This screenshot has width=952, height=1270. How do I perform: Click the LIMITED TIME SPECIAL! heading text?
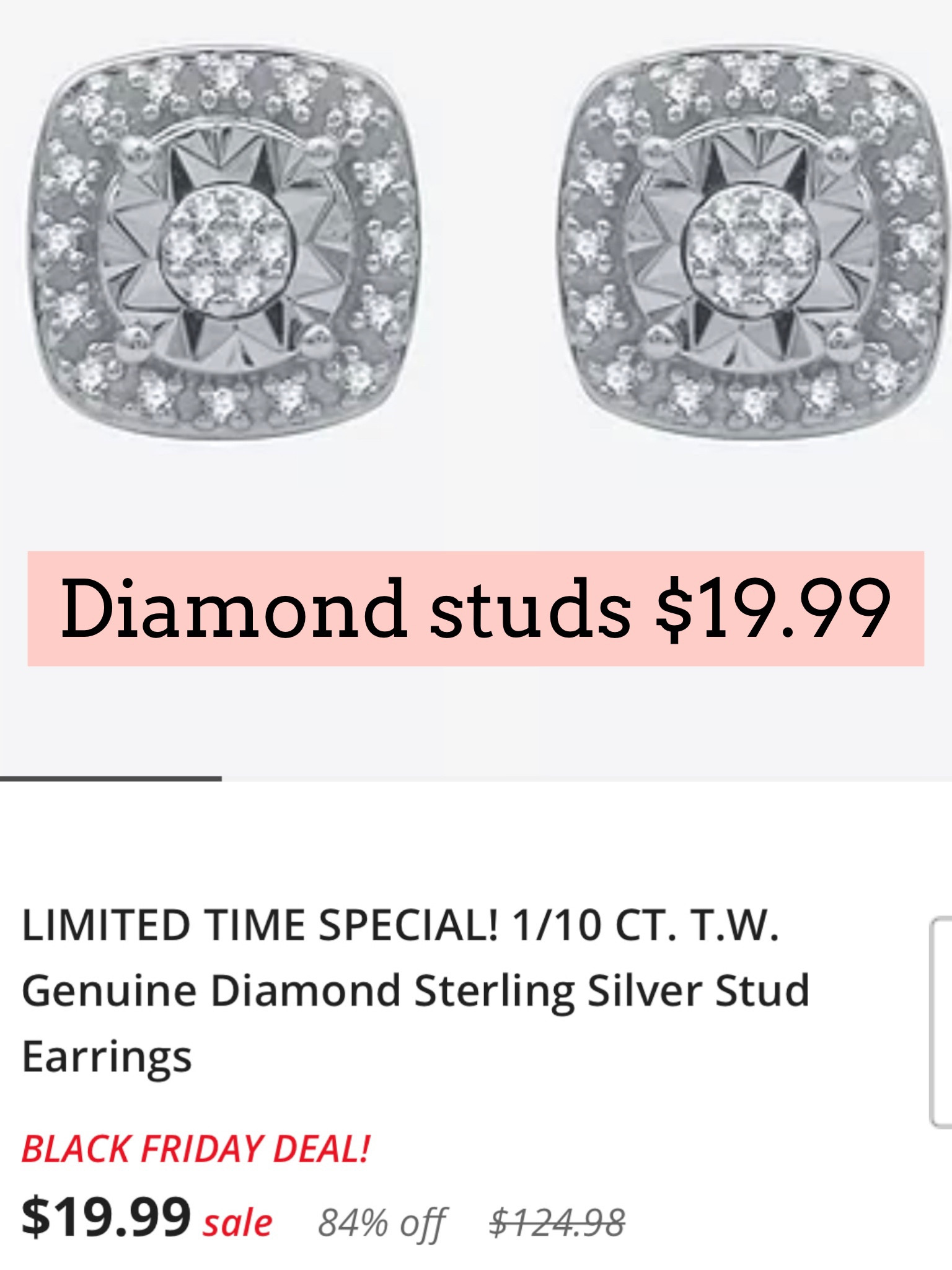[260, 925]
